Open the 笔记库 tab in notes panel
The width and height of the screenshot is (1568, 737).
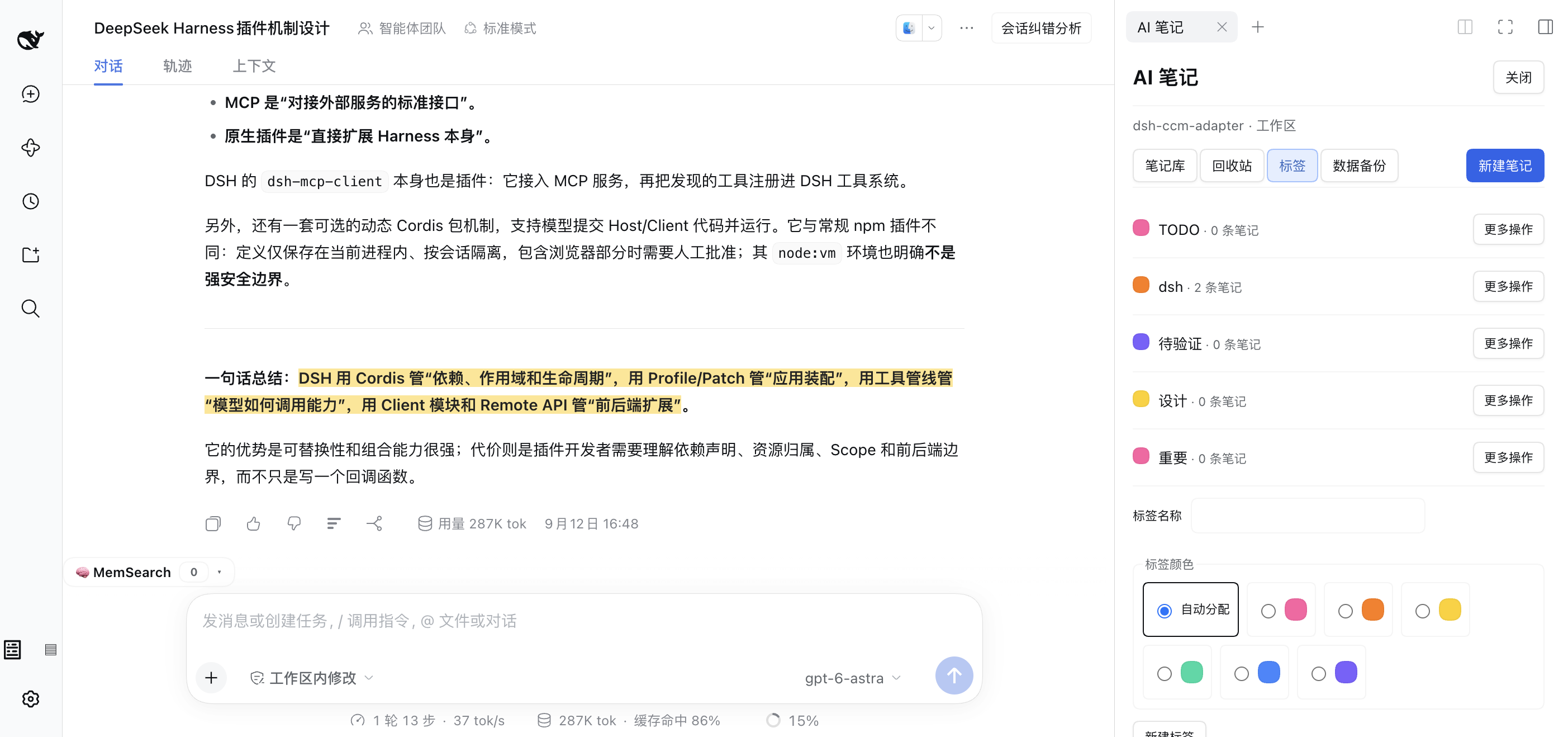pyautogui.click(x=1165, y=165)
